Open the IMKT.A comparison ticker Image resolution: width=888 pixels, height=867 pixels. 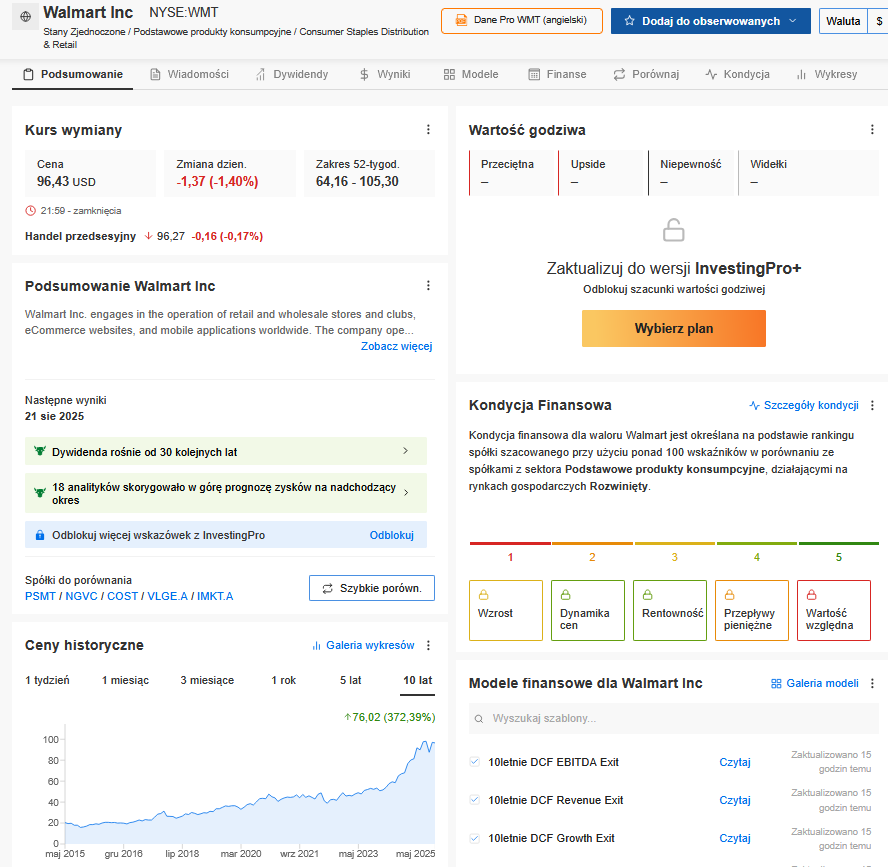pos(215,596)
